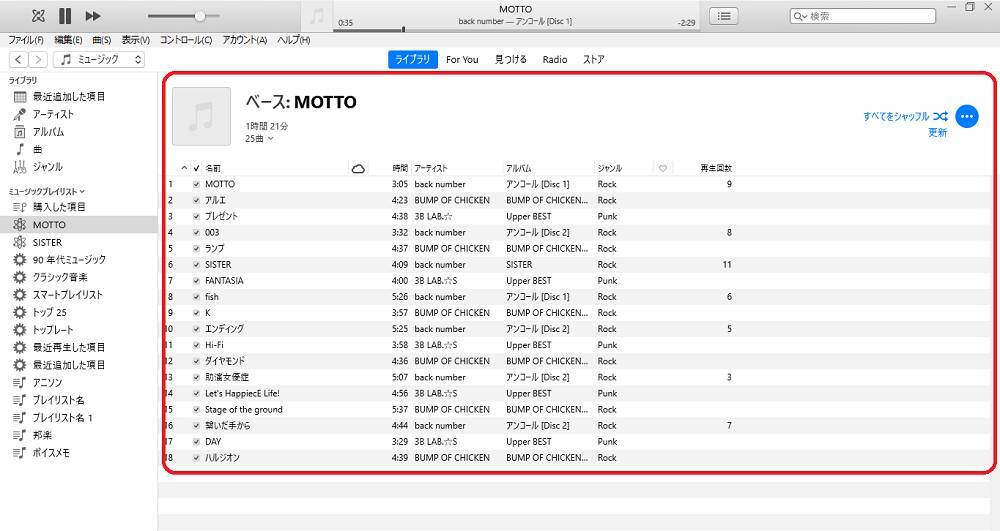Open the Up Next list icon
The height and width of the screenshot is (531, 1000).
[724, 16]
